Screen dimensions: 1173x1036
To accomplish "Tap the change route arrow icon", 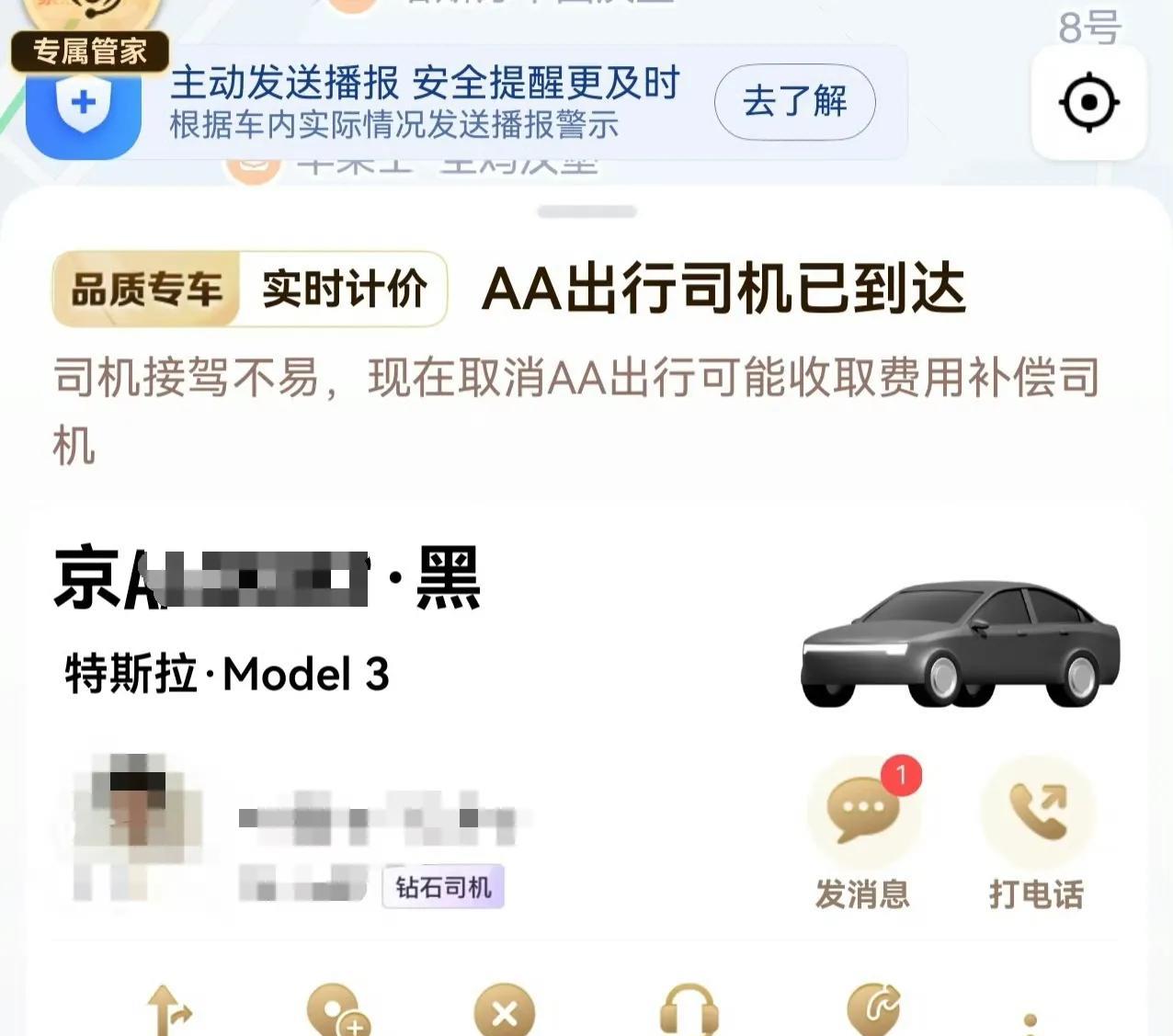I will [169, 1010].
